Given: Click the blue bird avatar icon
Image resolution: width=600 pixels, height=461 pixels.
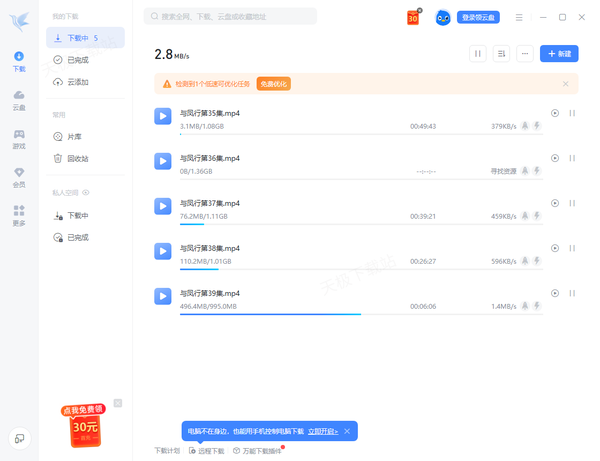Looking at the screenshot, I should coord(443,18).
